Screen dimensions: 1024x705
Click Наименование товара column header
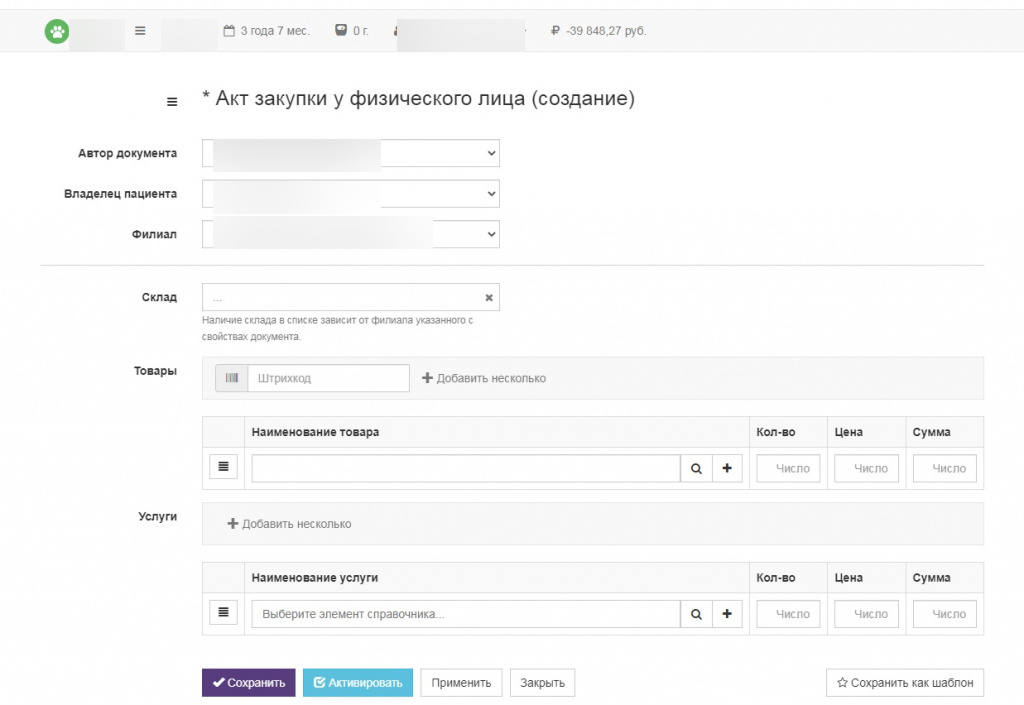(x=315, y=432)
